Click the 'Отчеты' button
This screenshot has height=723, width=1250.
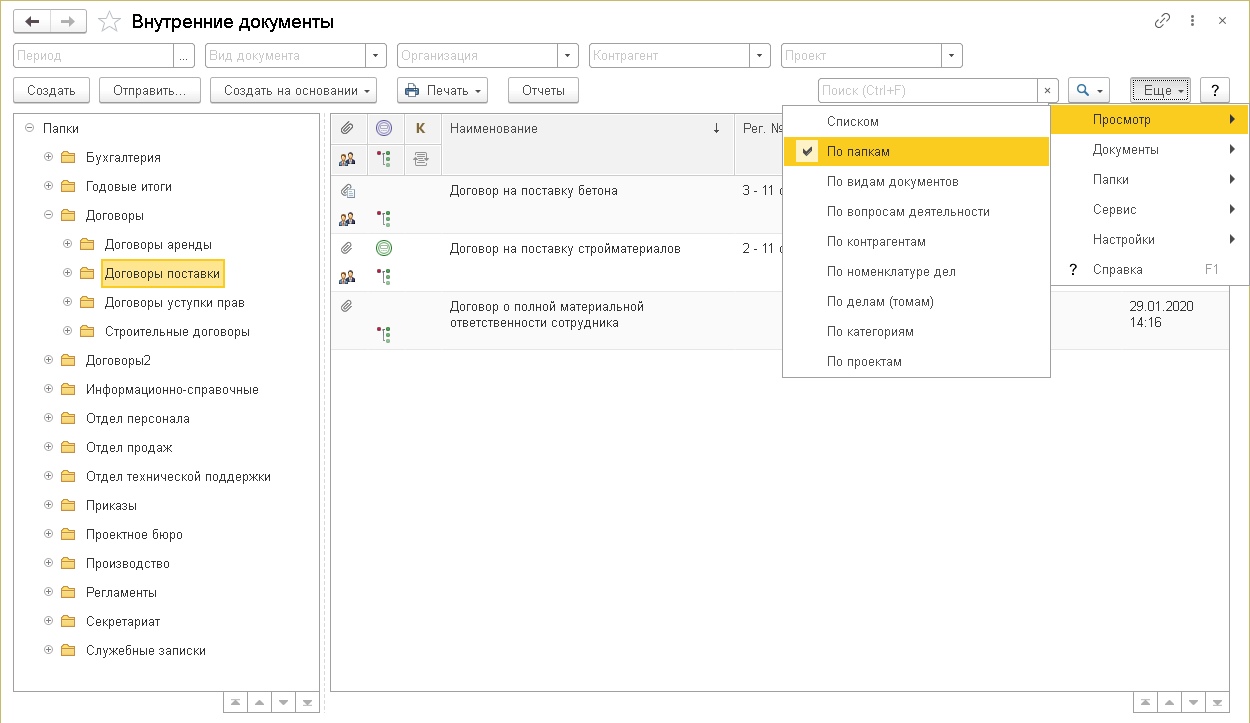click(543, 90)
